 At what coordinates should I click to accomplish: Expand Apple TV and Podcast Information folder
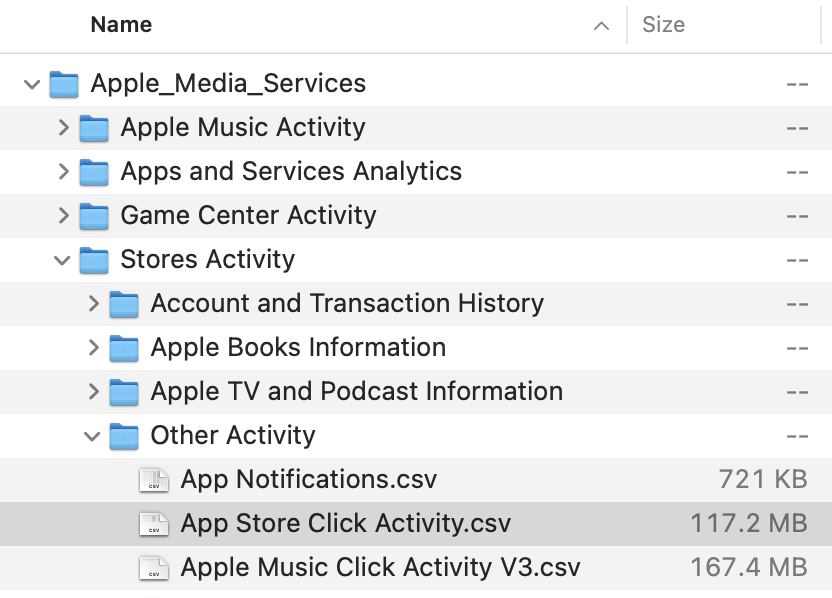coord(94,392)
